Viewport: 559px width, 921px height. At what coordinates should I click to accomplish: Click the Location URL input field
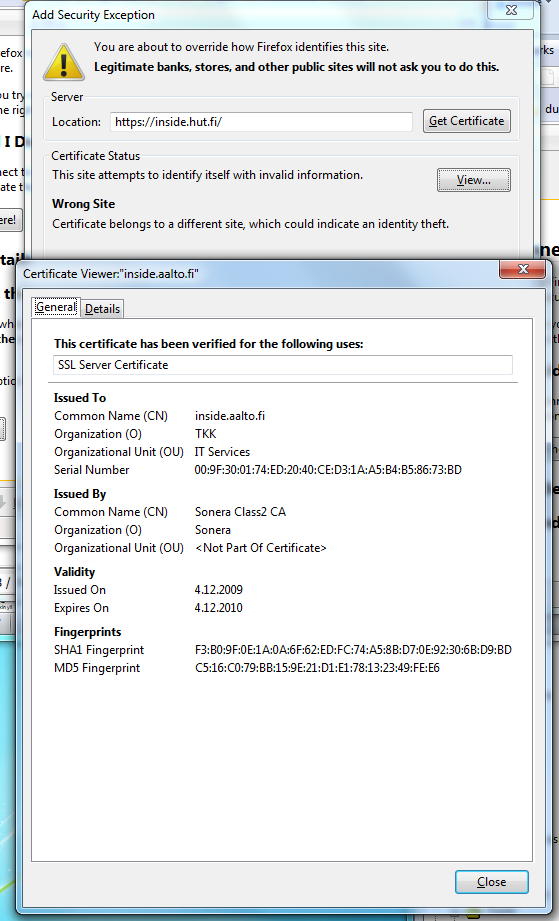261,122
